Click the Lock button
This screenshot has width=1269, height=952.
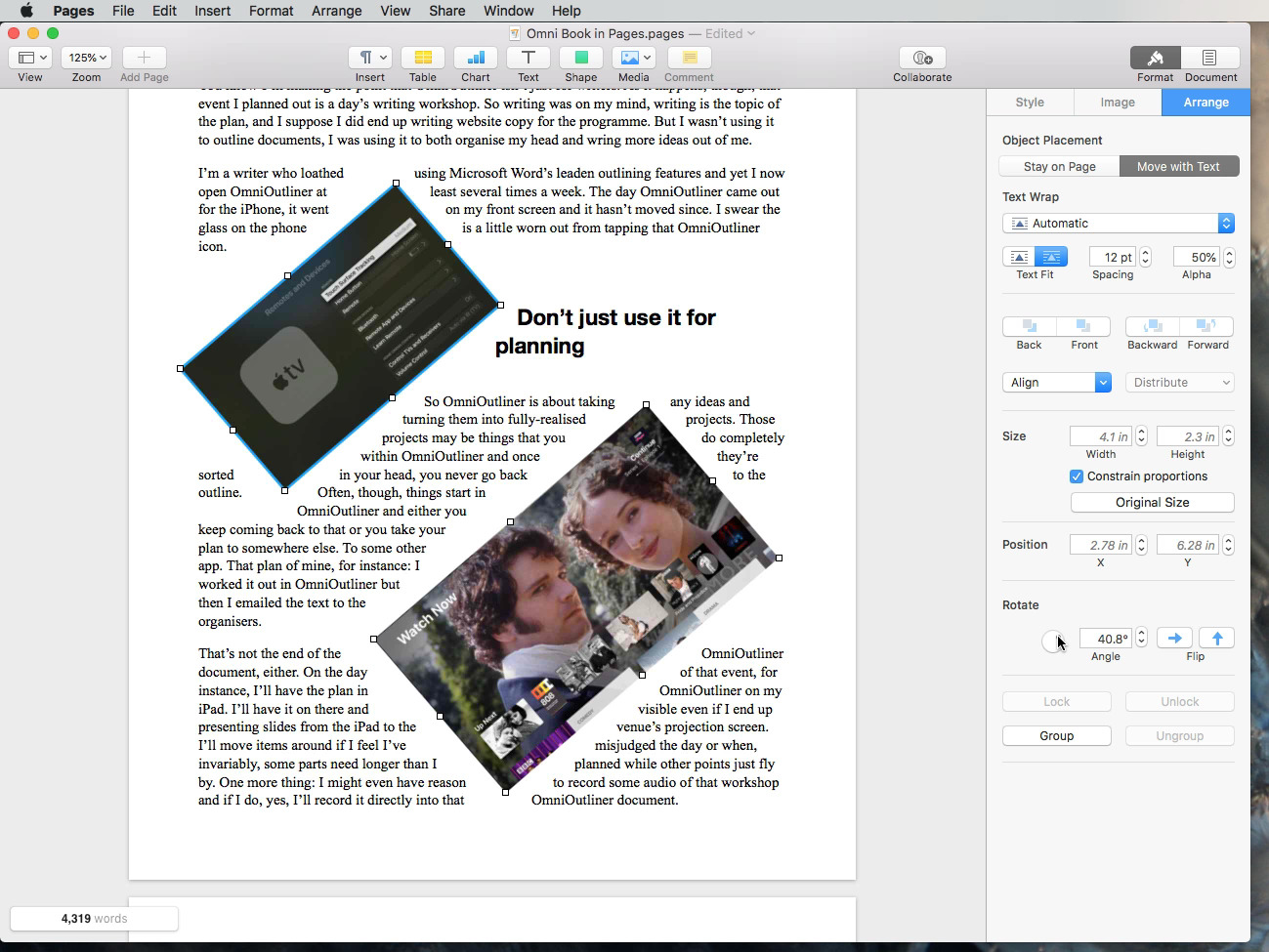[1057, 702]
